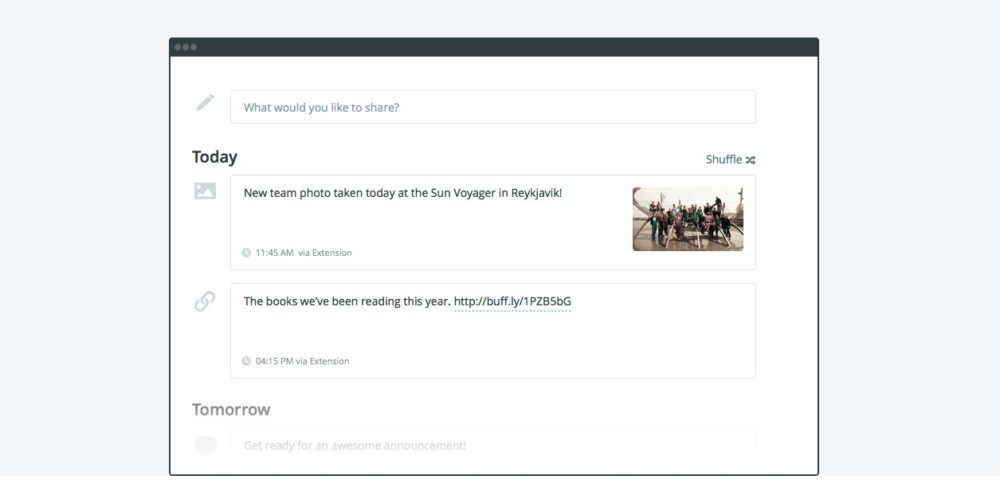Click the shuffle crossed-arrows icon
The image size is (1000, 503).
[750, 160]
